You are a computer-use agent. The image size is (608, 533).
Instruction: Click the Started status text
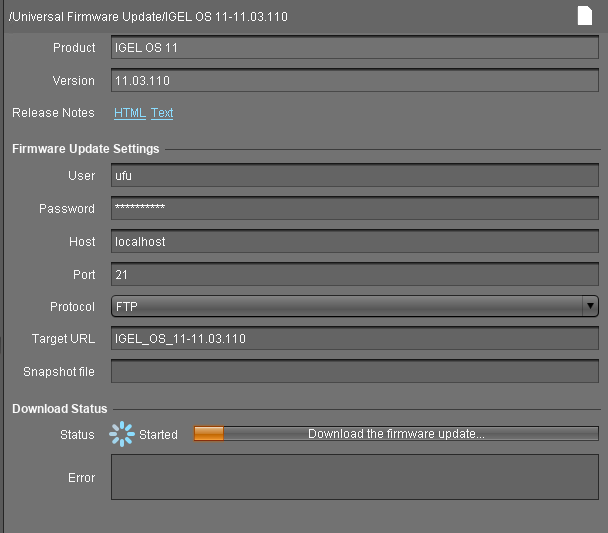click(x=158, y=435)
